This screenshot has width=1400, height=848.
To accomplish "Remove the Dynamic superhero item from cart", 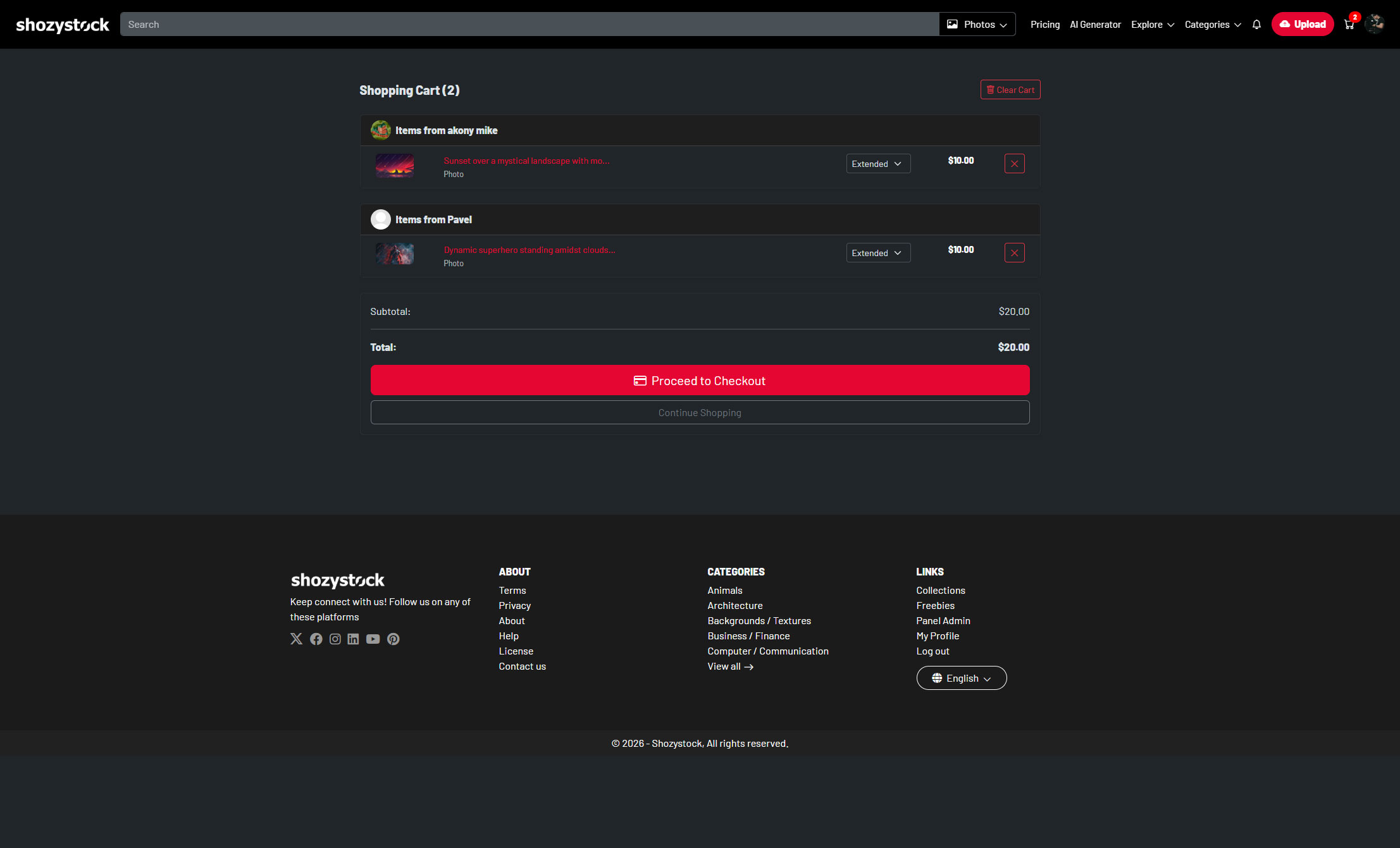I will (x=1014, y=253).
